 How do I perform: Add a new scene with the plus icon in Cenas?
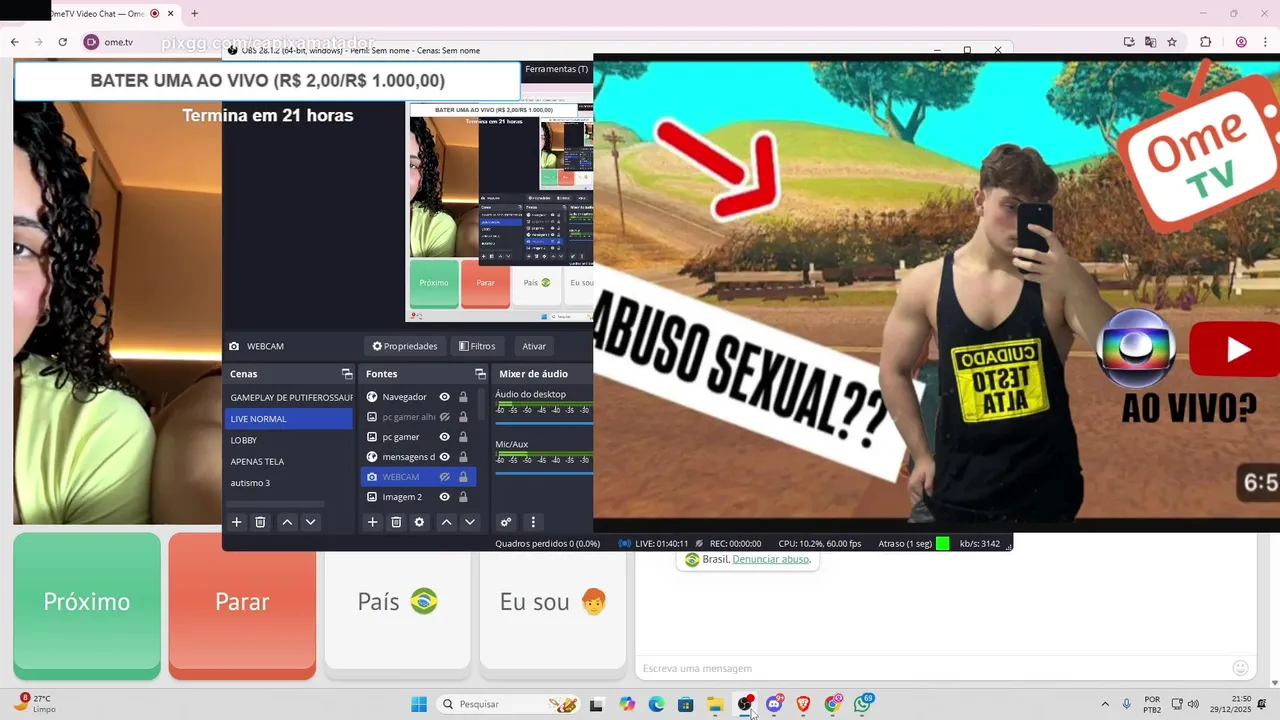[237, 522]
